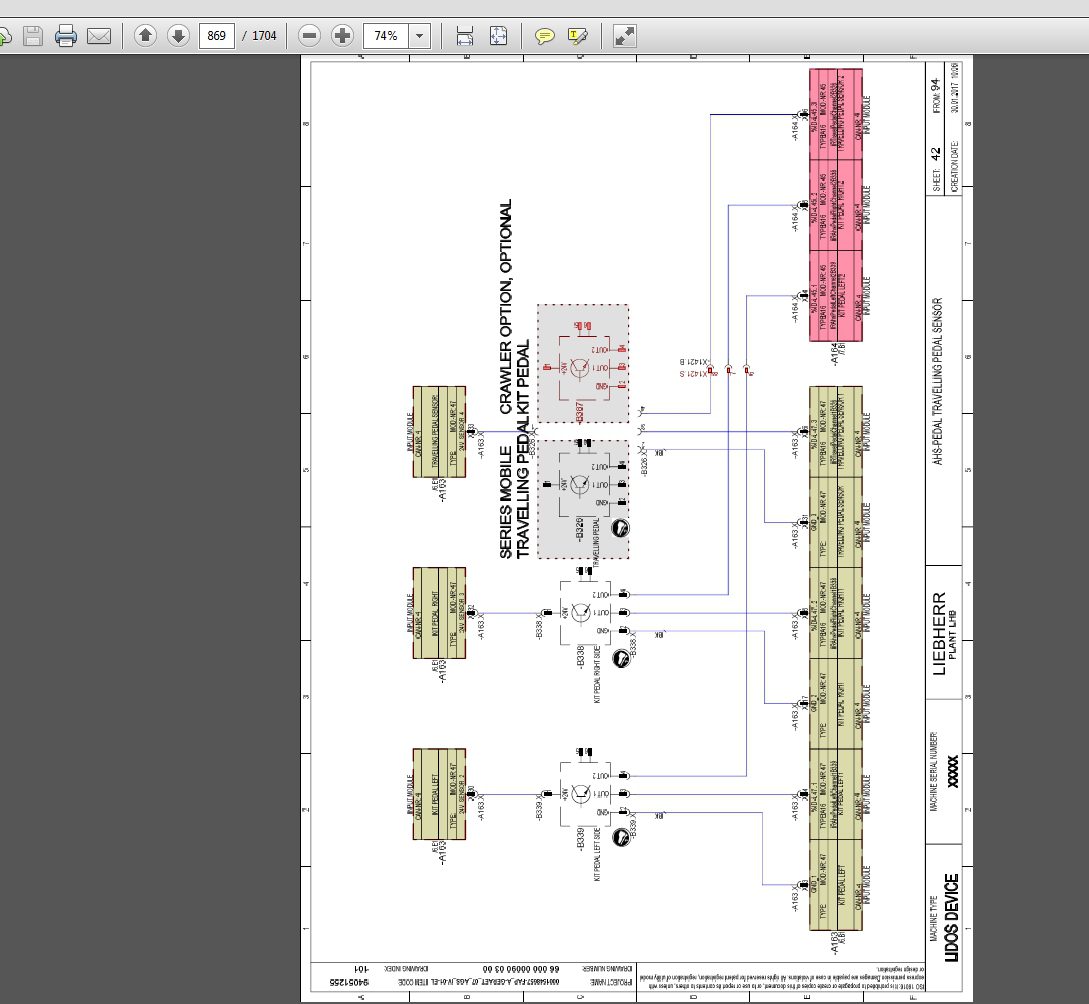Click the AHS-PEDAL TRAVELLING PEDAL SENSOR title
Image resolution: width=1089 pixels, height=1004 pixels.
tap(938, 381)
